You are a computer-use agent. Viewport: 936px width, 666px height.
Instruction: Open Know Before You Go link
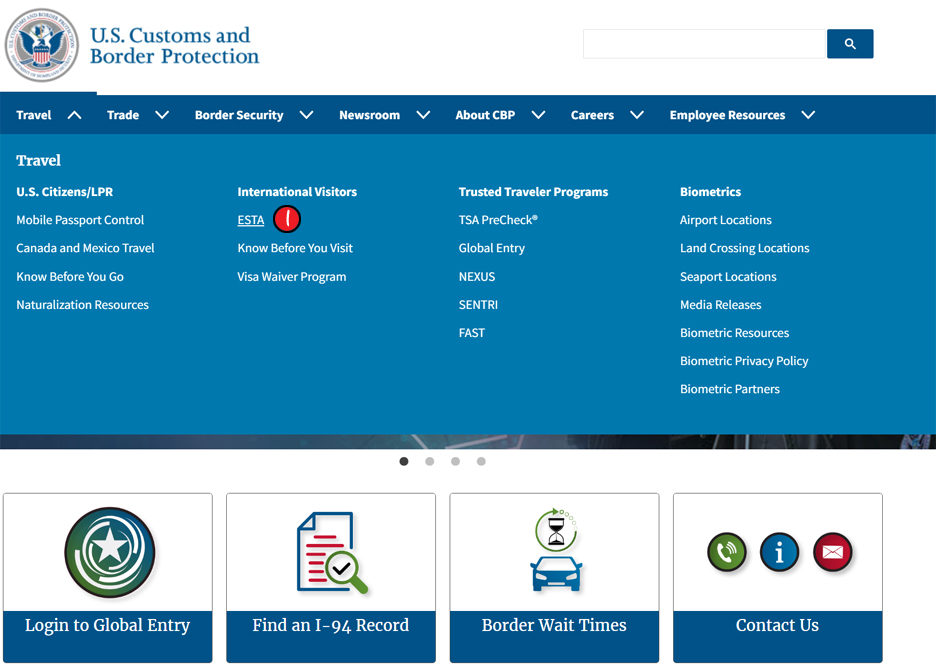(x=70, y=277)
